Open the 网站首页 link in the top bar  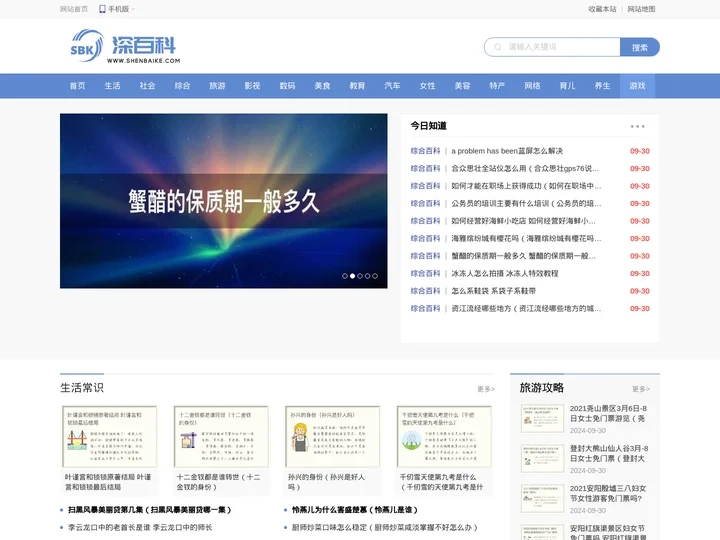73,9
